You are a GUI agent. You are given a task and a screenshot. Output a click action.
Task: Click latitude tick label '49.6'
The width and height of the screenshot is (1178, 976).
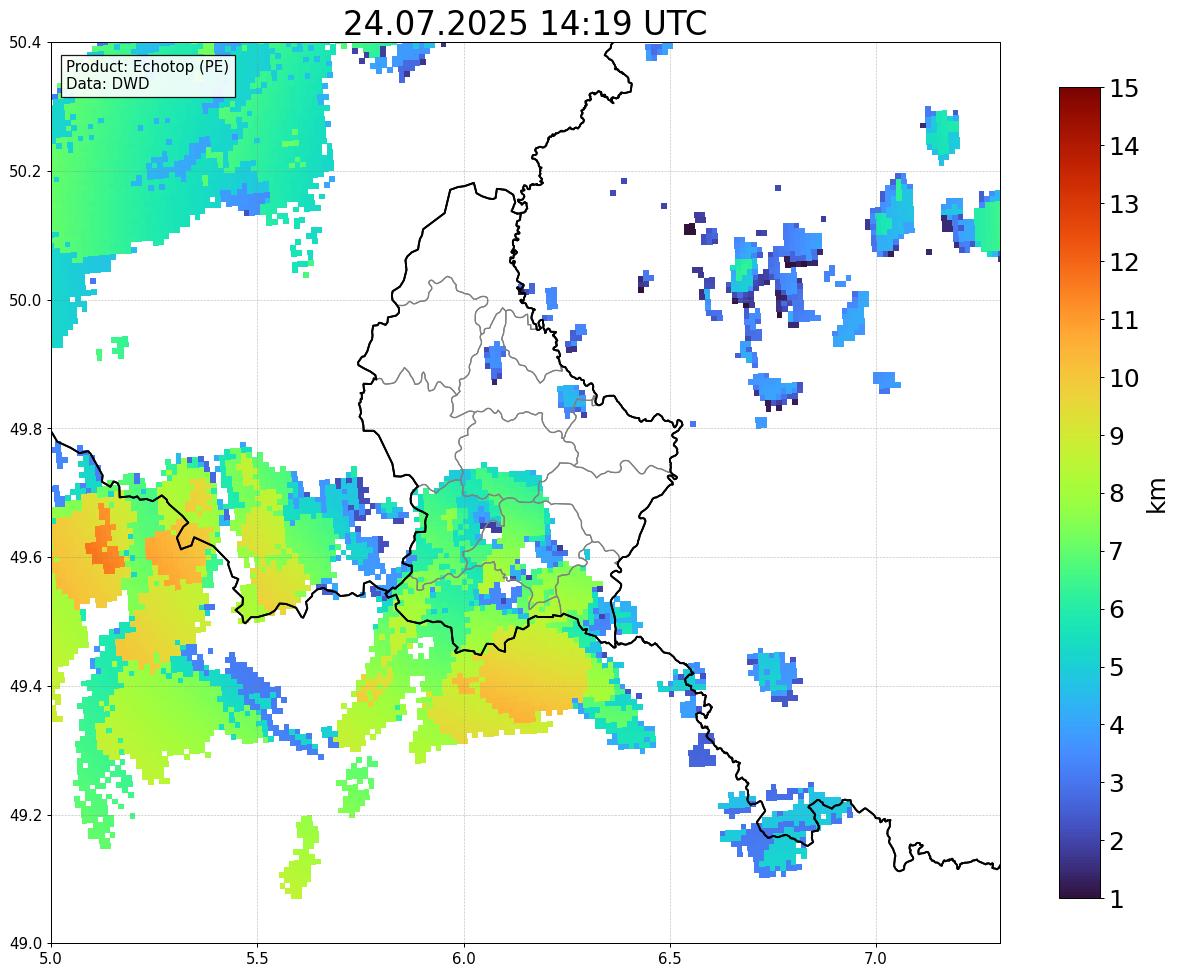[x=25, y=557]
